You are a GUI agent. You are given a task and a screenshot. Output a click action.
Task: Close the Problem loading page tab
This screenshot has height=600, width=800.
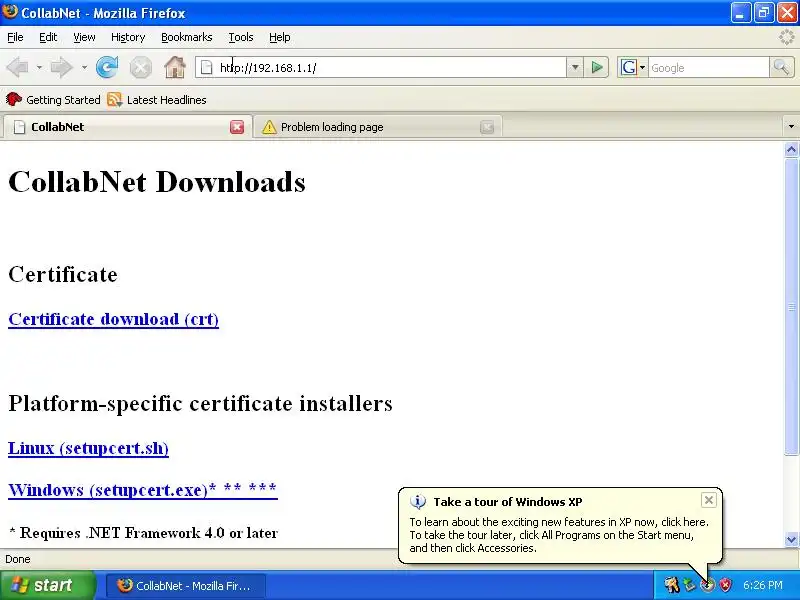487,127
